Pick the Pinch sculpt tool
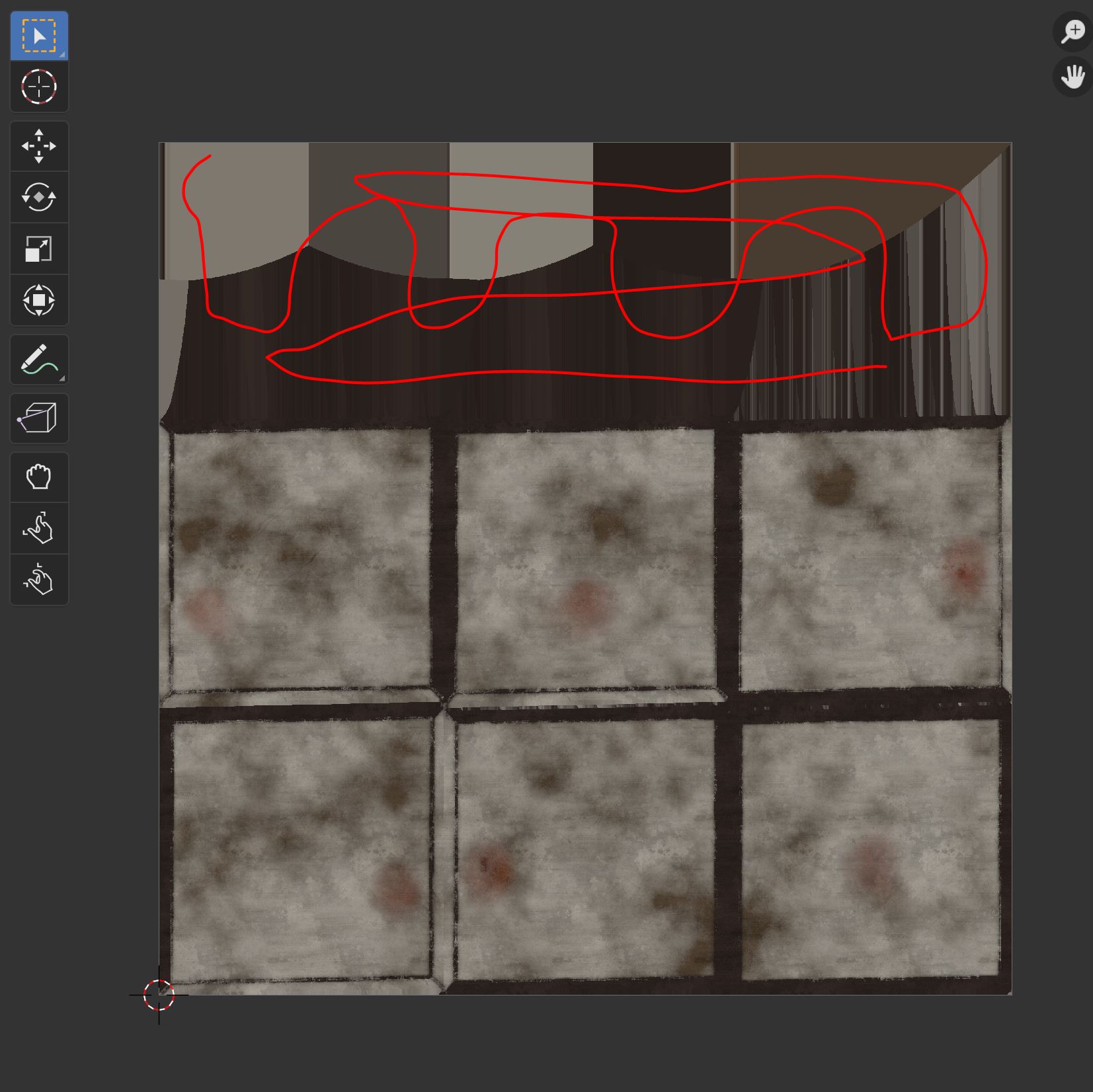This screenshot has width=1093, height=1092. [x=39, y=580]
